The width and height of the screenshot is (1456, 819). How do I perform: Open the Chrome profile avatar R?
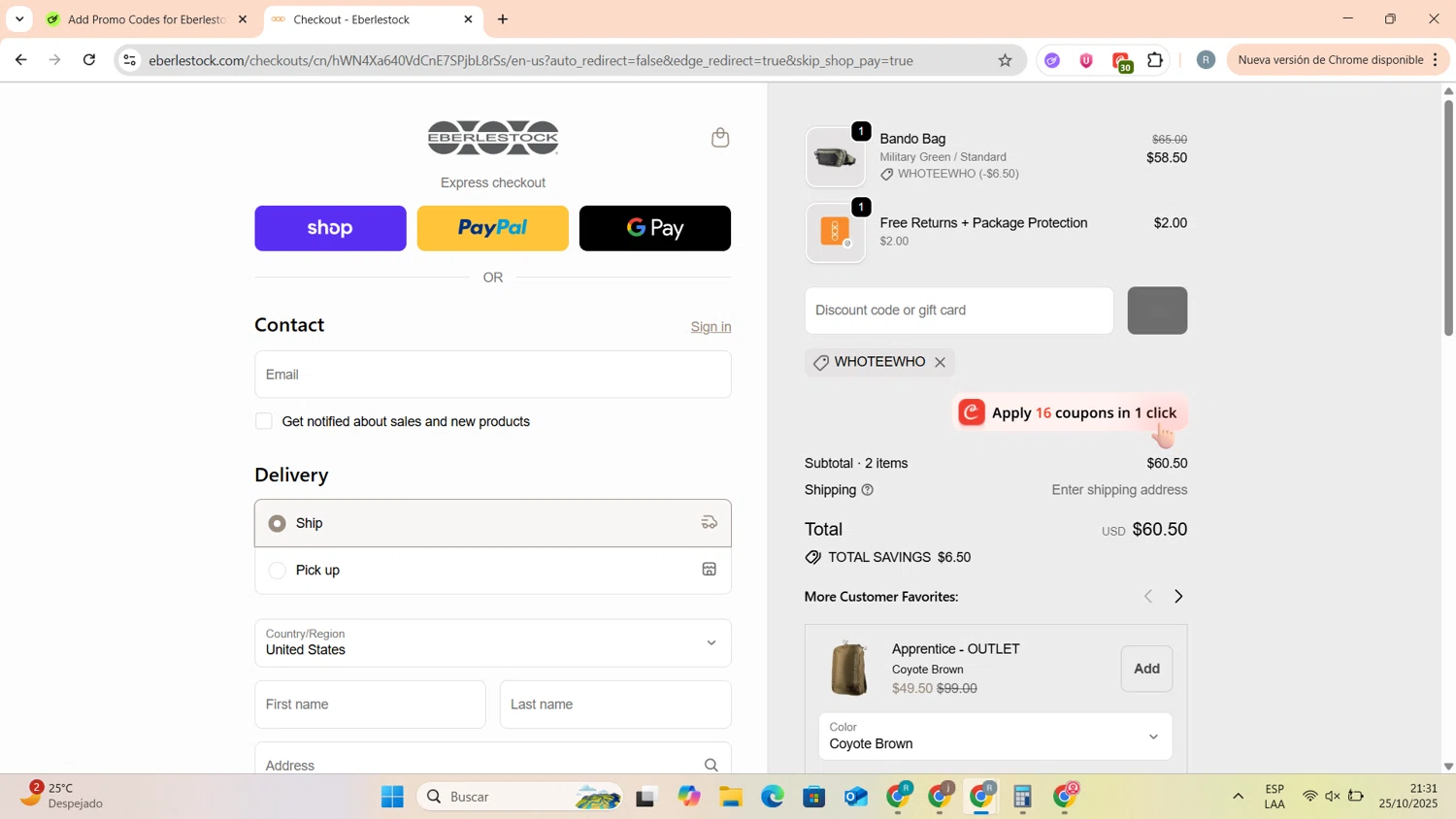[x=1206, y=60]
